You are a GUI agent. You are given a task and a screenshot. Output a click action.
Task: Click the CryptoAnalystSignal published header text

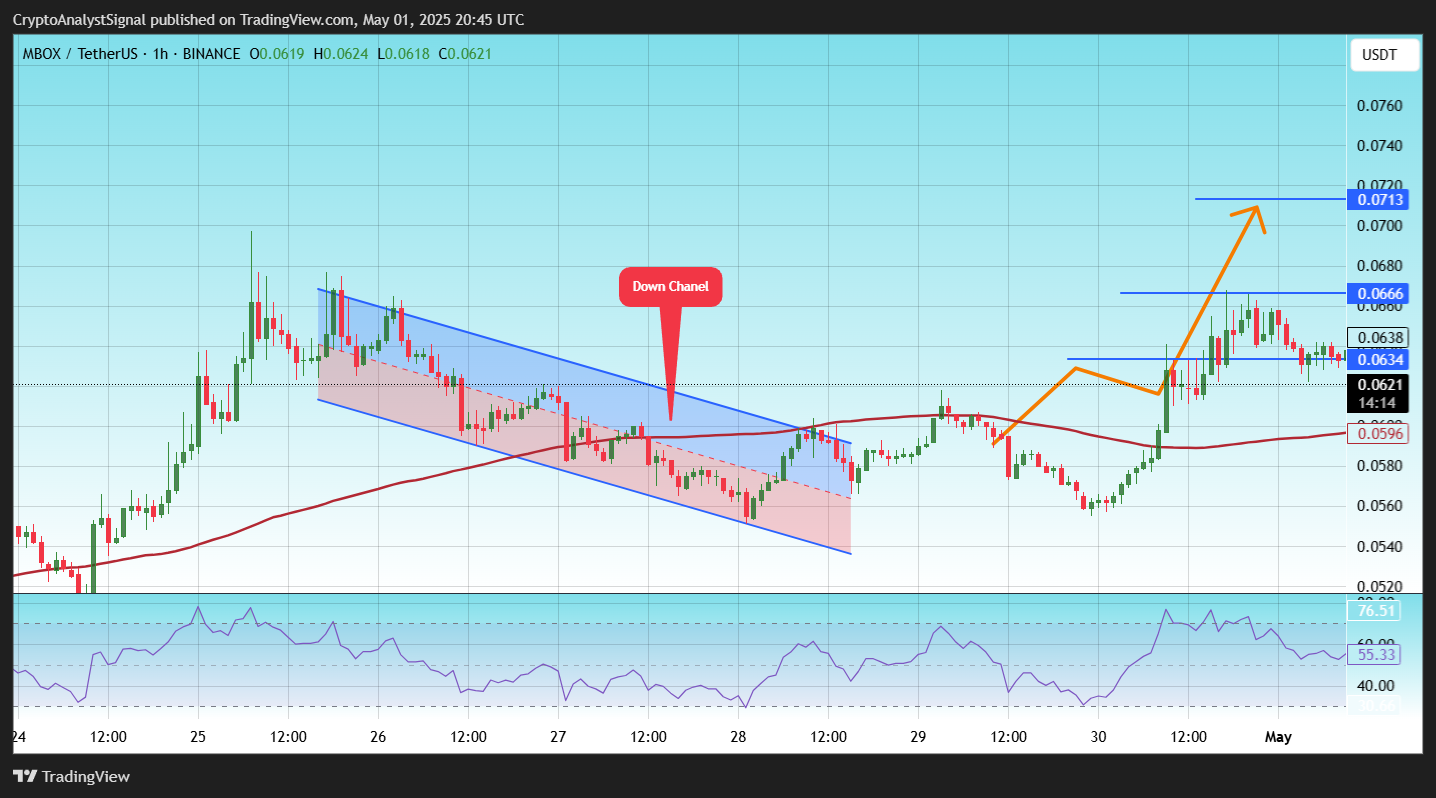coord(268,20)
